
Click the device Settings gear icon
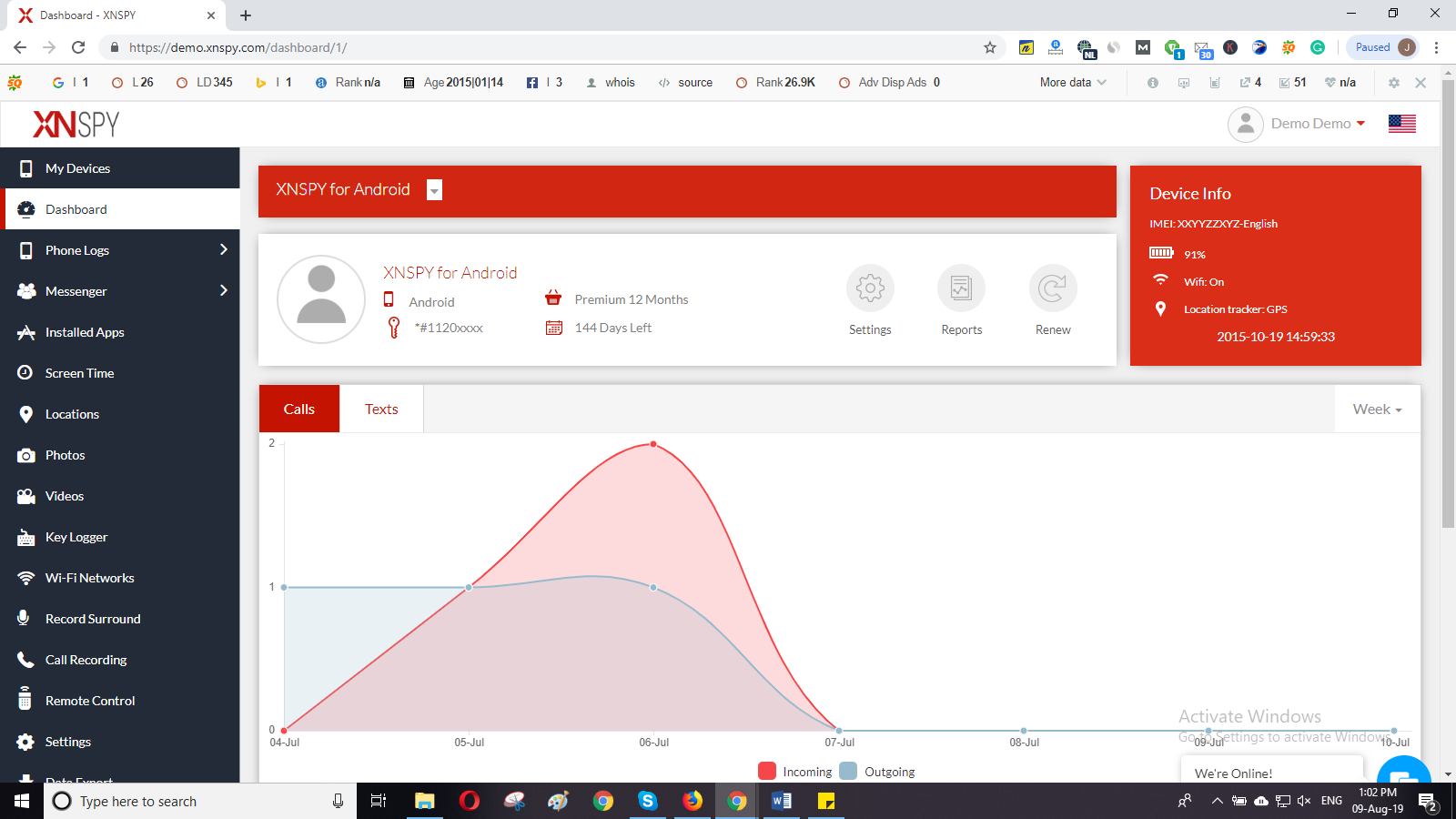click(870, 288)
